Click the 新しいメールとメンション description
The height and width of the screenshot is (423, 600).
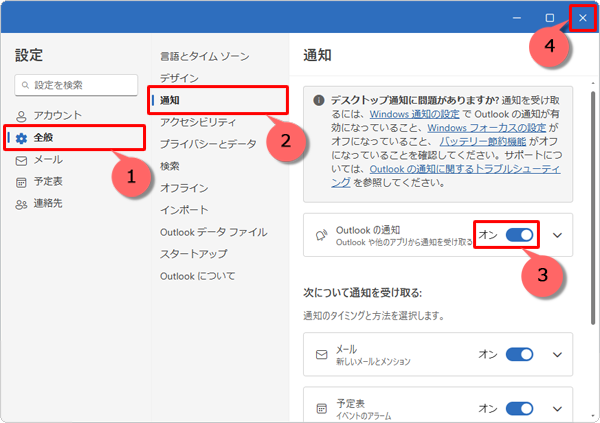click(x=373, y=362)
